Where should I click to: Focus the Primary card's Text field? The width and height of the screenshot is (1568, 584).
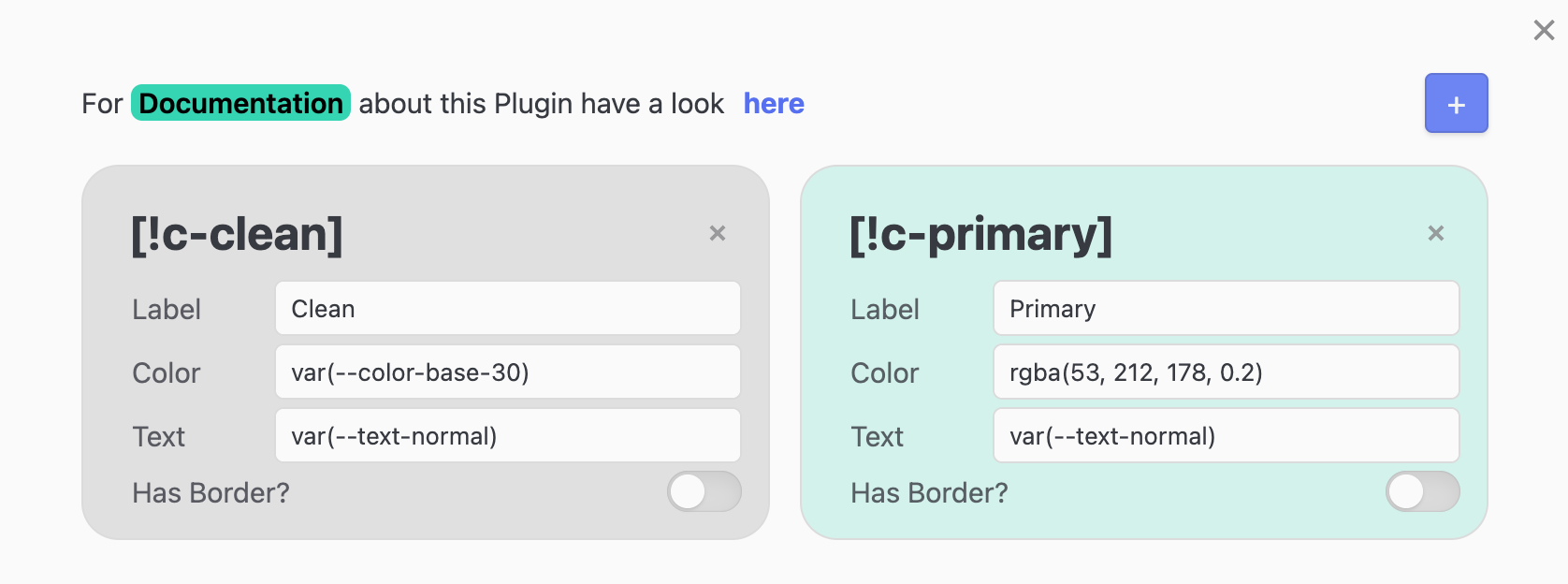(x=1226, y=436)
